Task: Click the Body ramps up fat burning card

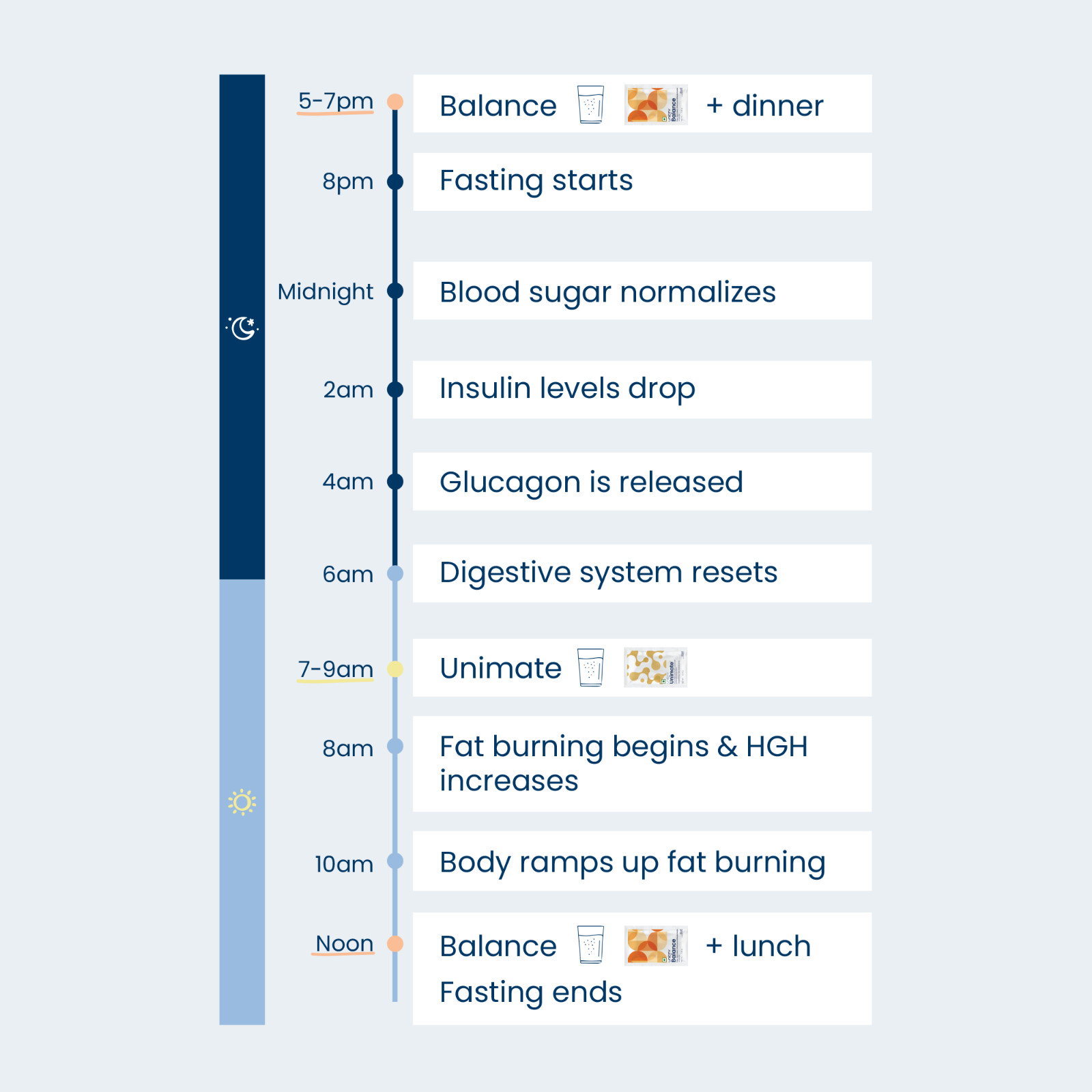Action: tap(642, 861)
